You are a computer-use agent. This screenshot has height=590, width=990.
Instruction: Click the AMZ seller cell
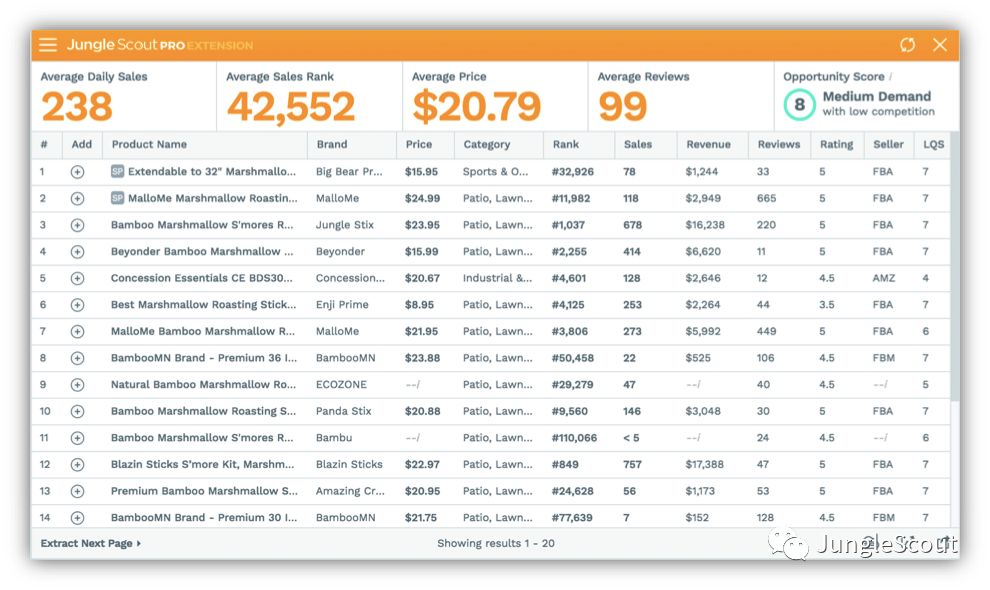pyautogui.click(x=884, y=278)
